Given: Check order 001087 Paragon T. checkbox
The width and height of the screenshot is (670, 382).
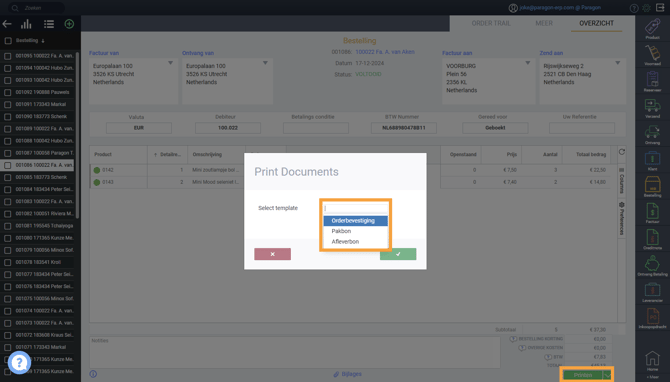Looking at the screenshot, I should point(8,153).
